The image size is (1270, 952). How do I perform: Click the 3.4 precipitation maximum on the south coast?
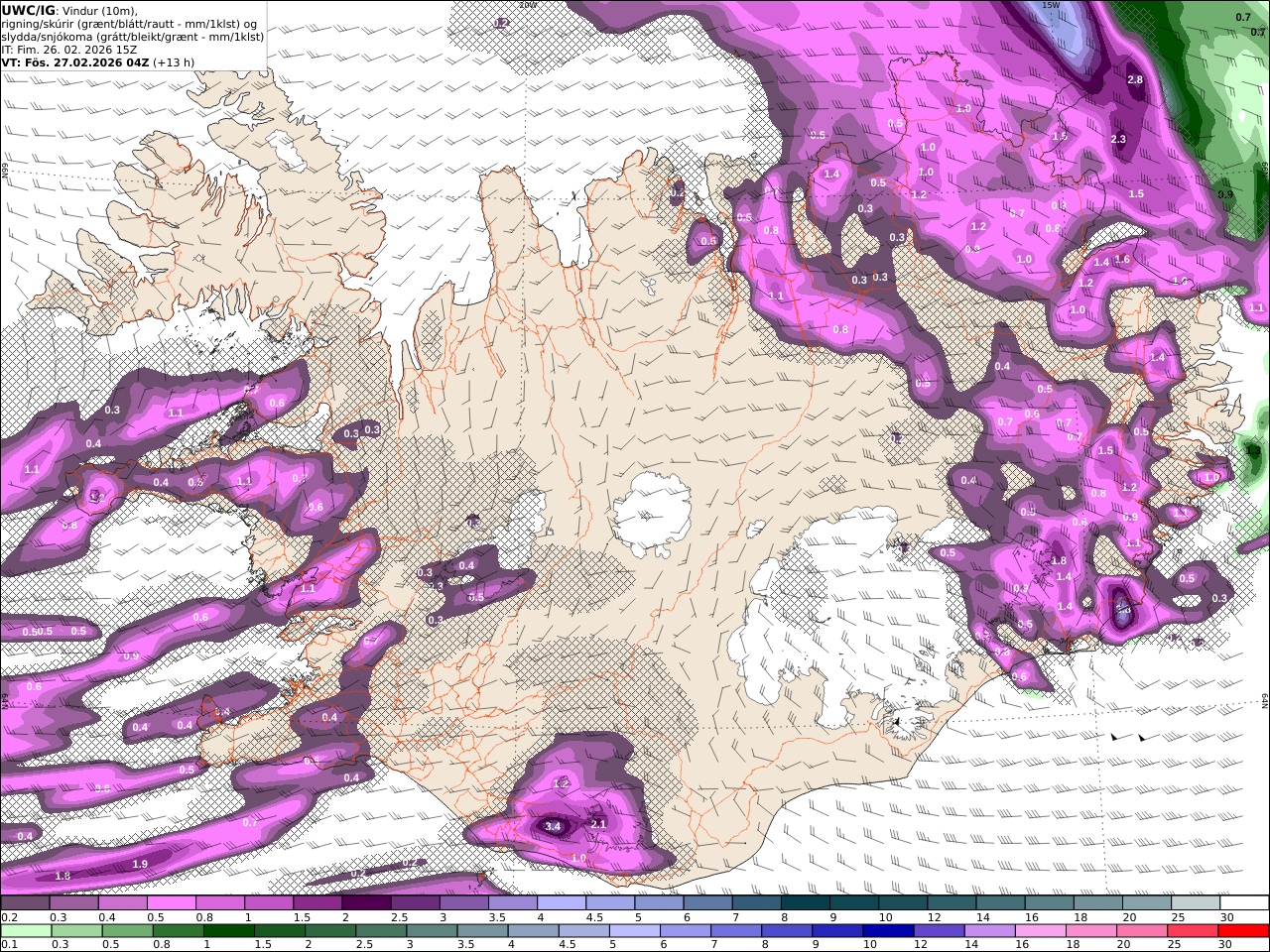(554, 825)
